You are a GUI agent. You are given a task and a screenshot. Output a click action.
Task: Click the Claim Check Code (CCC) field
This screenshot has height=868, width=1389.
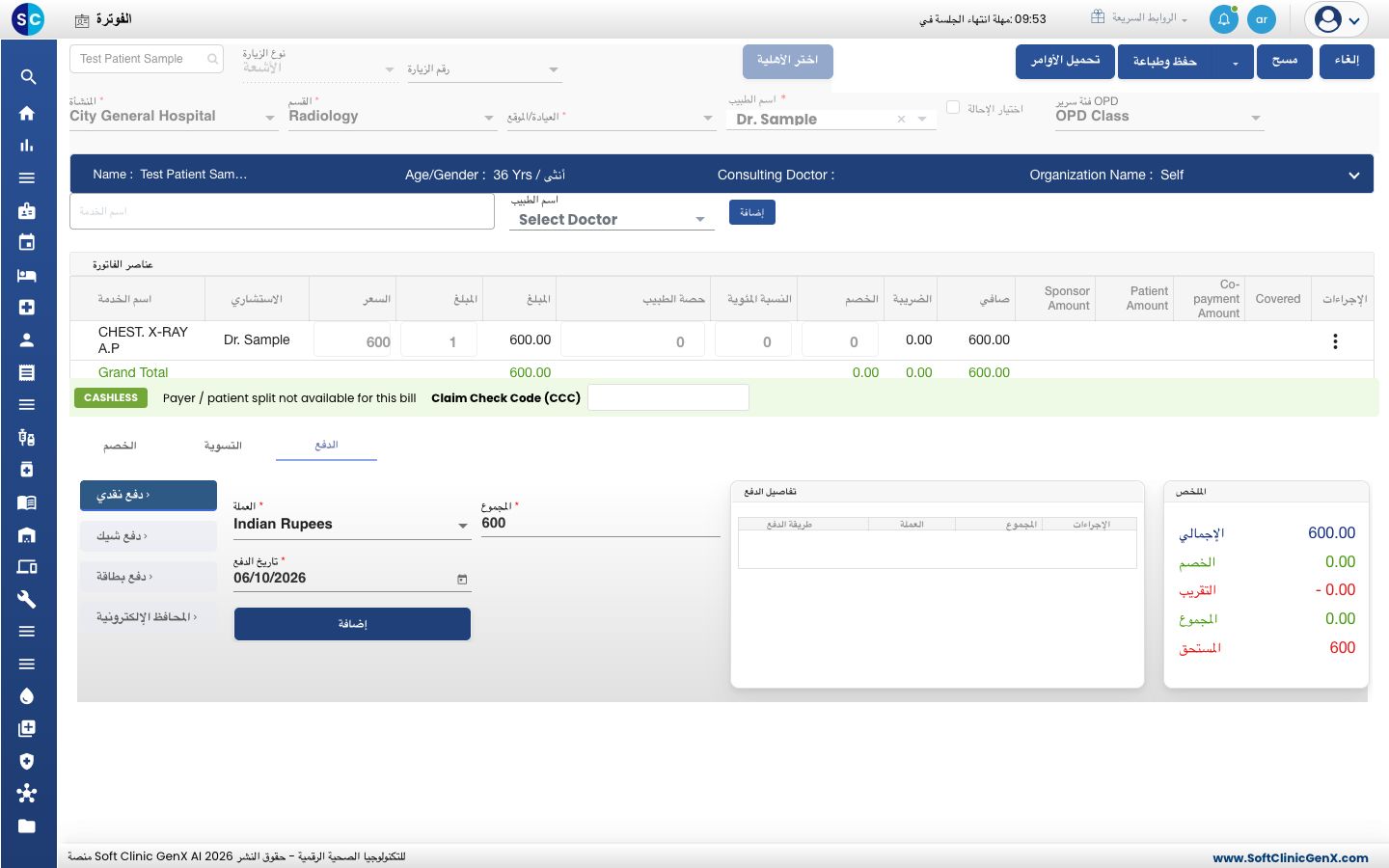(668, 397)
